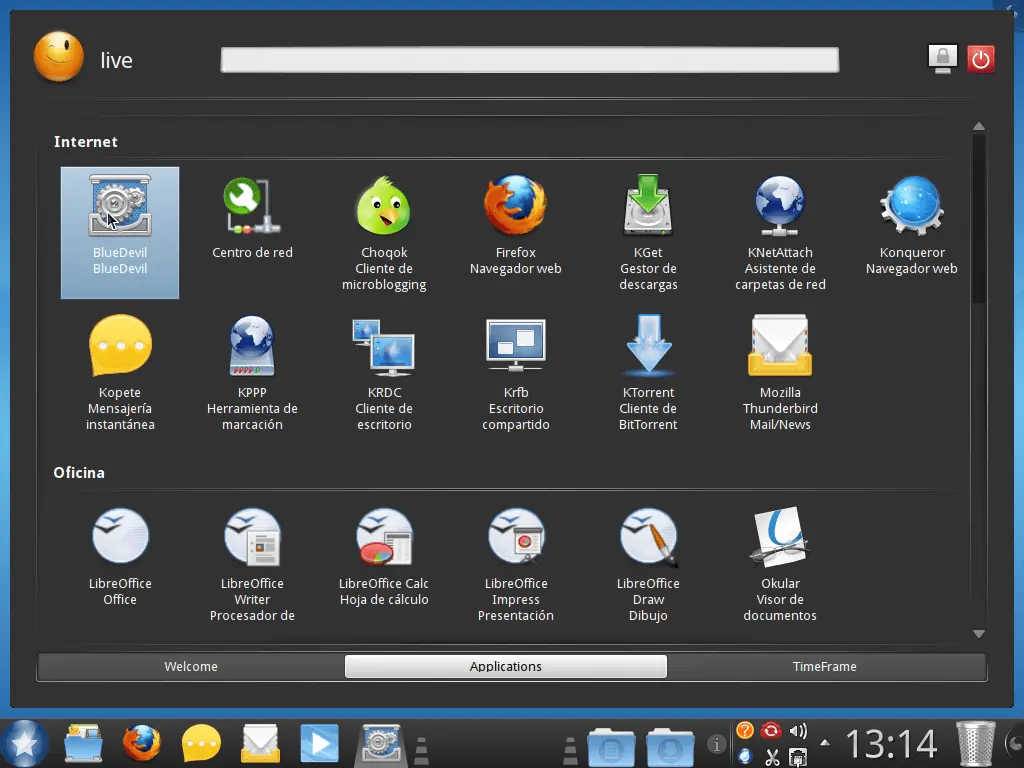Image resolution: width=1024 pixels, height=768 pixels.
Task: Click the red update icon in tray
Action: (x=771, y=730)
